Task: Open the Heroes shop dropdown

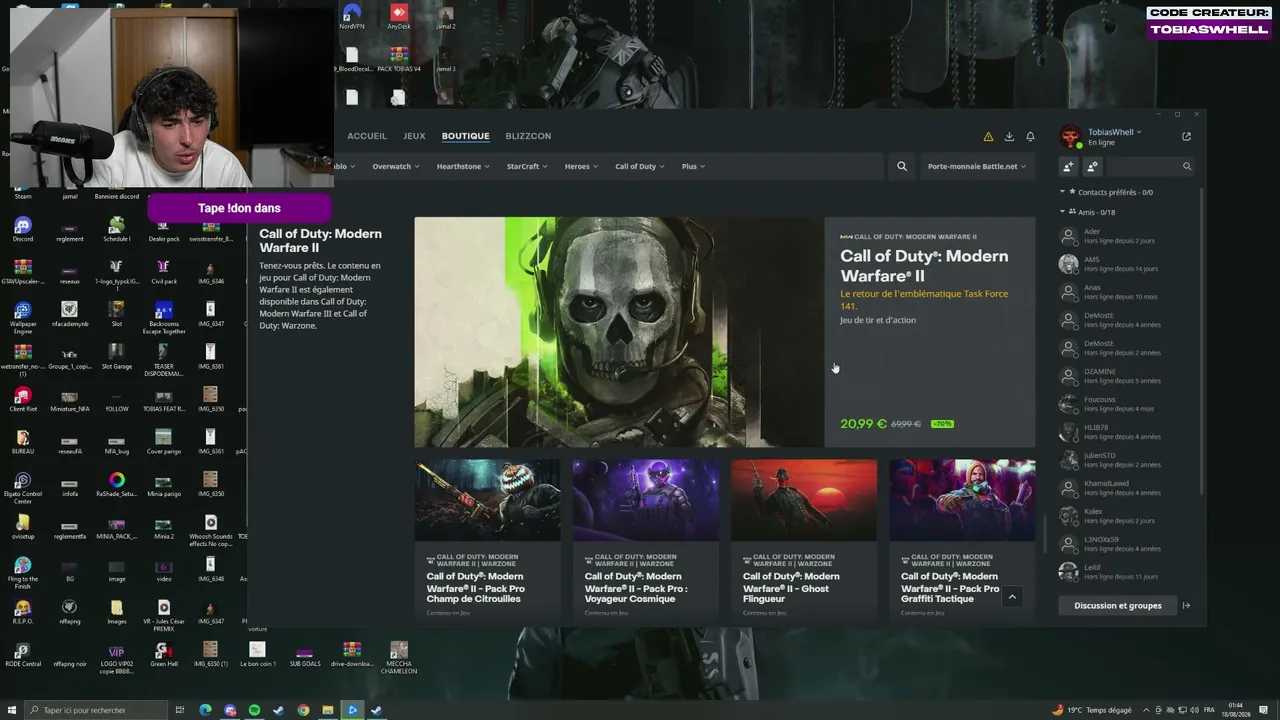Action: coord(581,166)
